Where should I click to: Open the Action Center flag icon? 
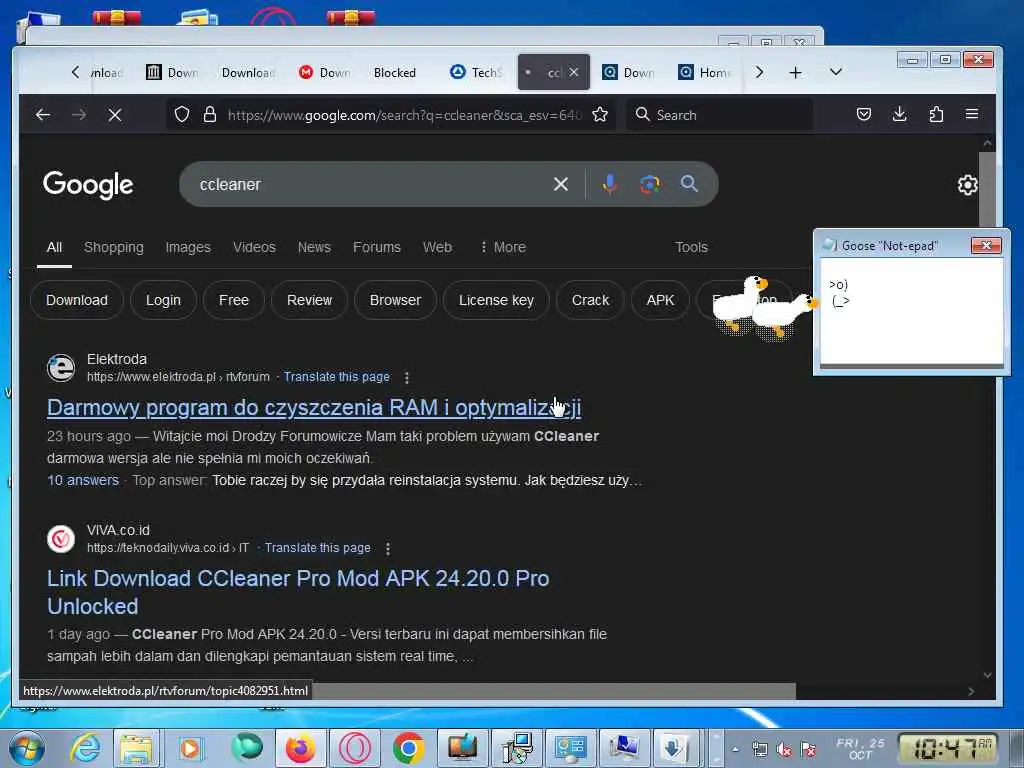tap(808, 750)
